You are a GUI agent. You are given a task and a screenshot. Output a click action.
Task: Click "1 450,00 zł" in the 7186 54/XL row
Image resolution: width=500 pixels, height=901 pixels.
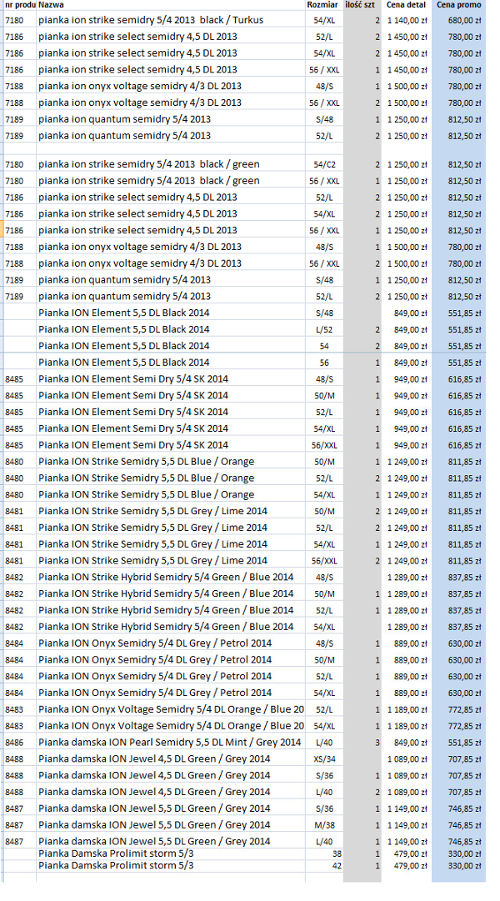[406, 53]
